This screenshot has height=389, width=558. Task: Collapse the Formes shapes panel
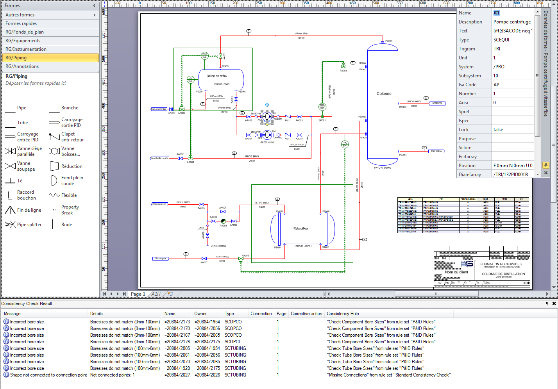coord(94,5)
